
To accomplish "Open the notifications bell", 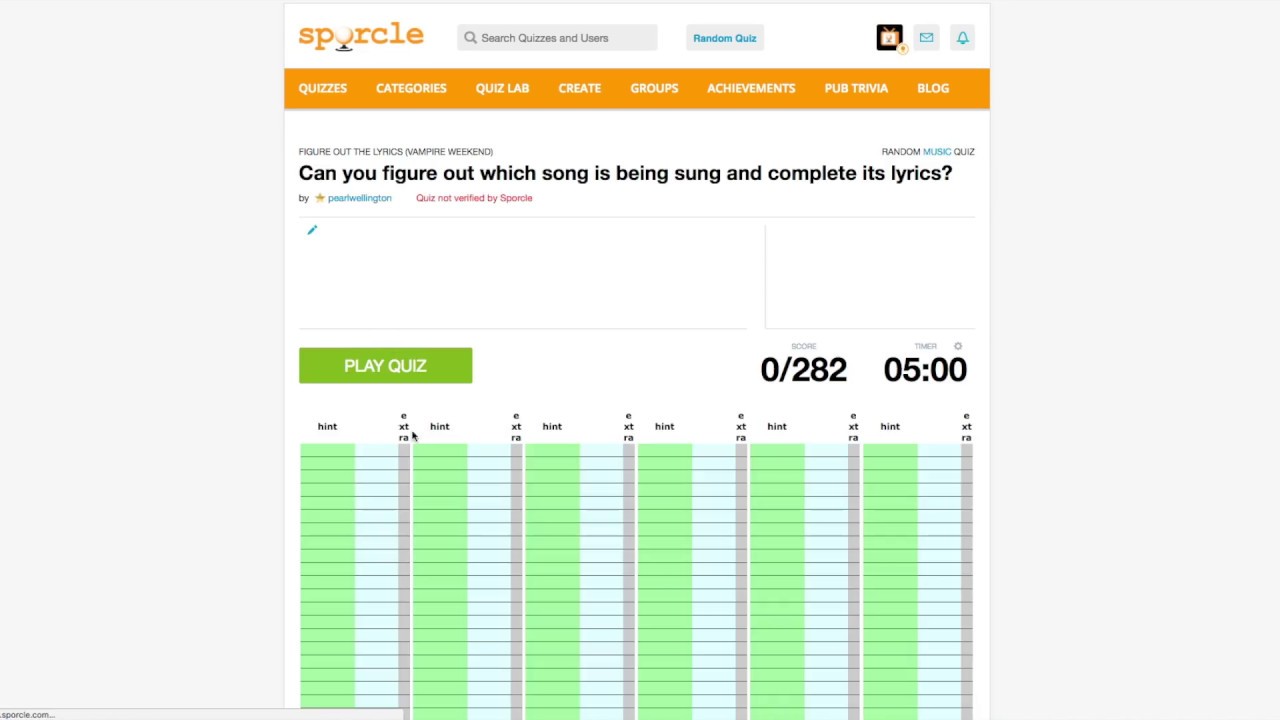I will 962,38.
